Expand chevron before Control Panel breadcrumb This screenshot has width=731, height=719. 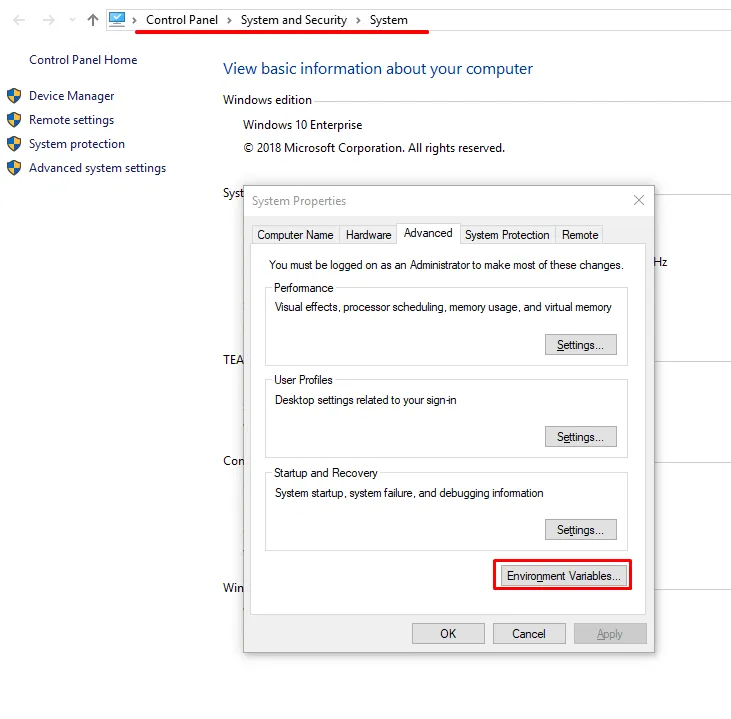click(x=134, y=20)
